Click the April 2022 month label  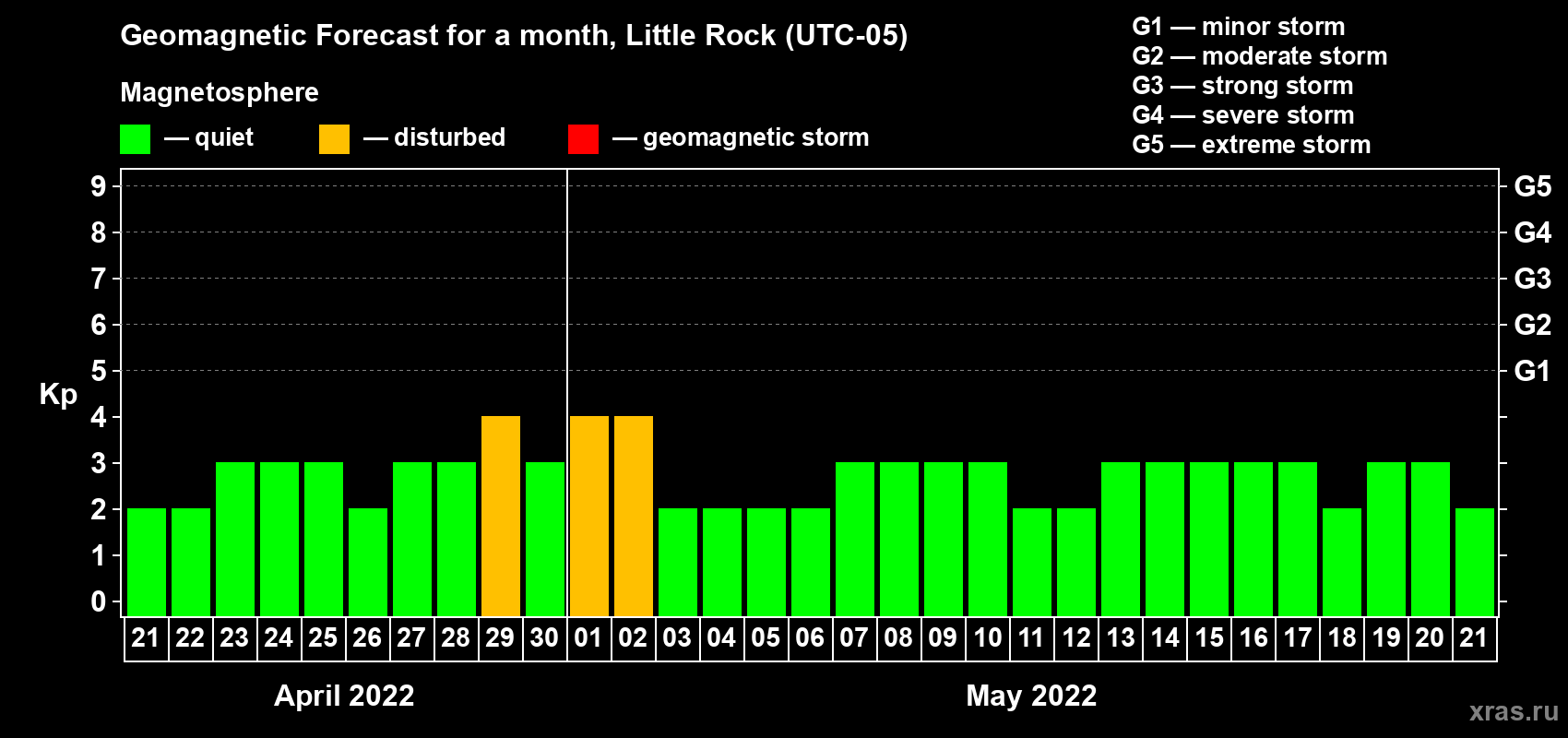(344, 696)
